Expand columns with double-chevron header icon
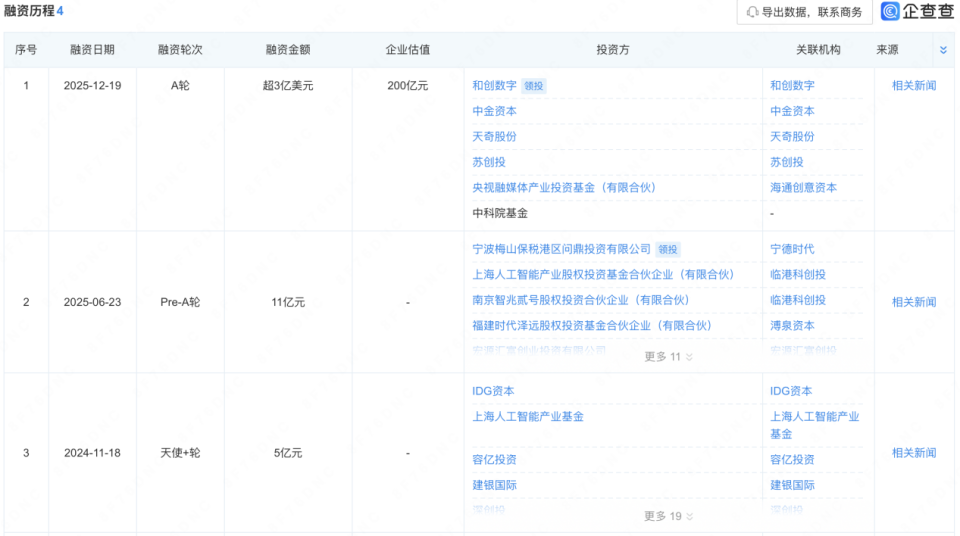 tap(943, 50)
